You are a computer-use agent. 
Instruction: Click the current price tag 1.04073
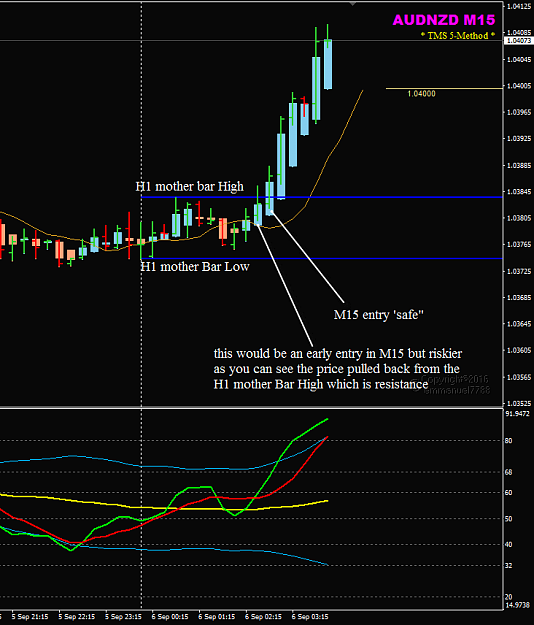pyautogui.click(x=518, y=41)
